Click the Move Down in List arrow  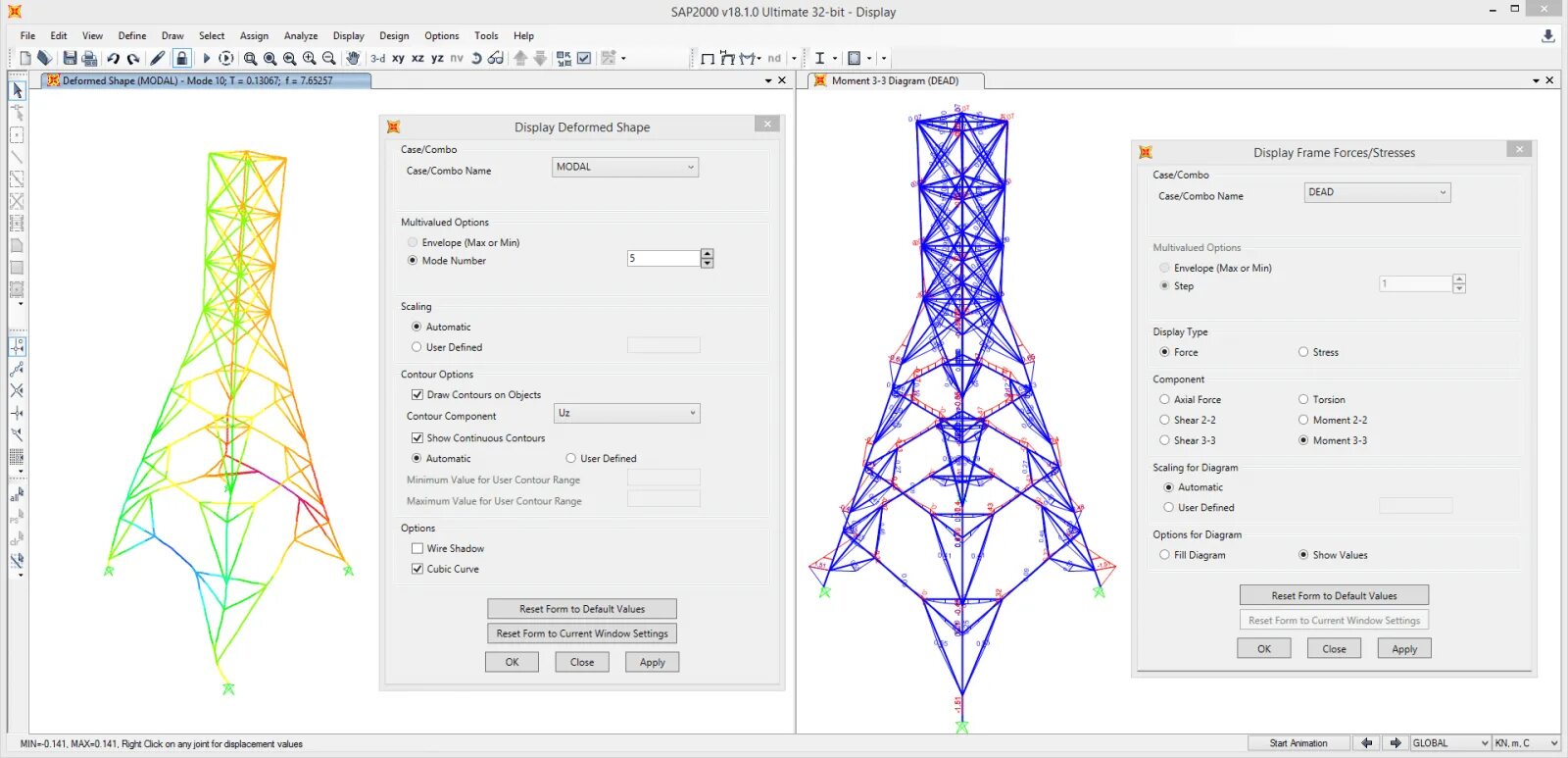(540, 59)
